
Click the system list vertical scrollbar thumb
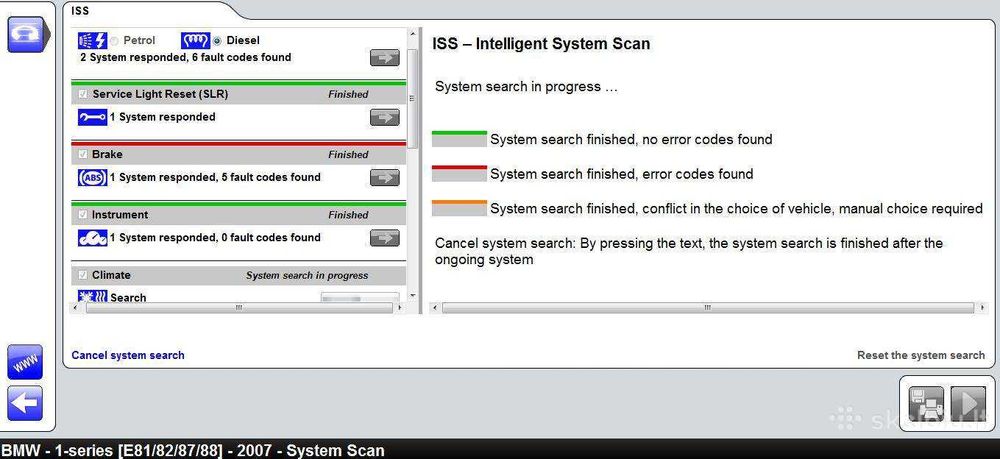click(413, 98)
